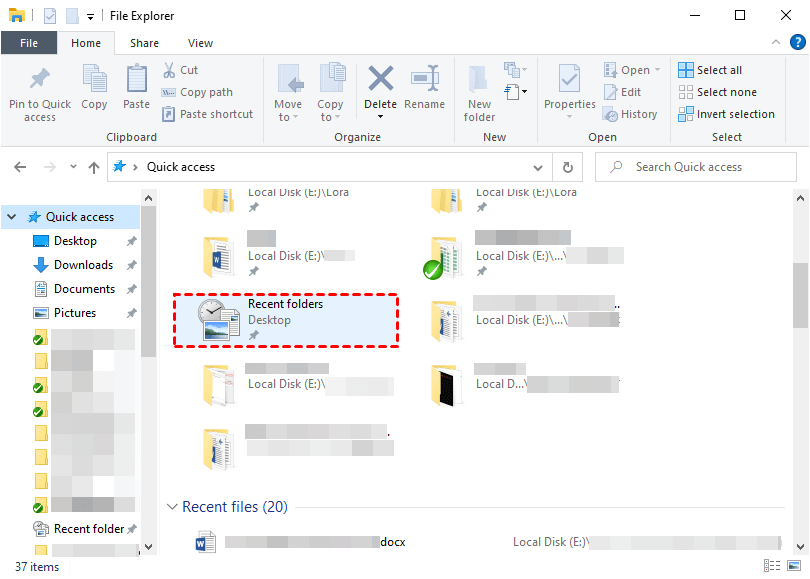Collapse the ribbon with the chevron
Screen dimensions: 810x579
(x=775, y=42)
